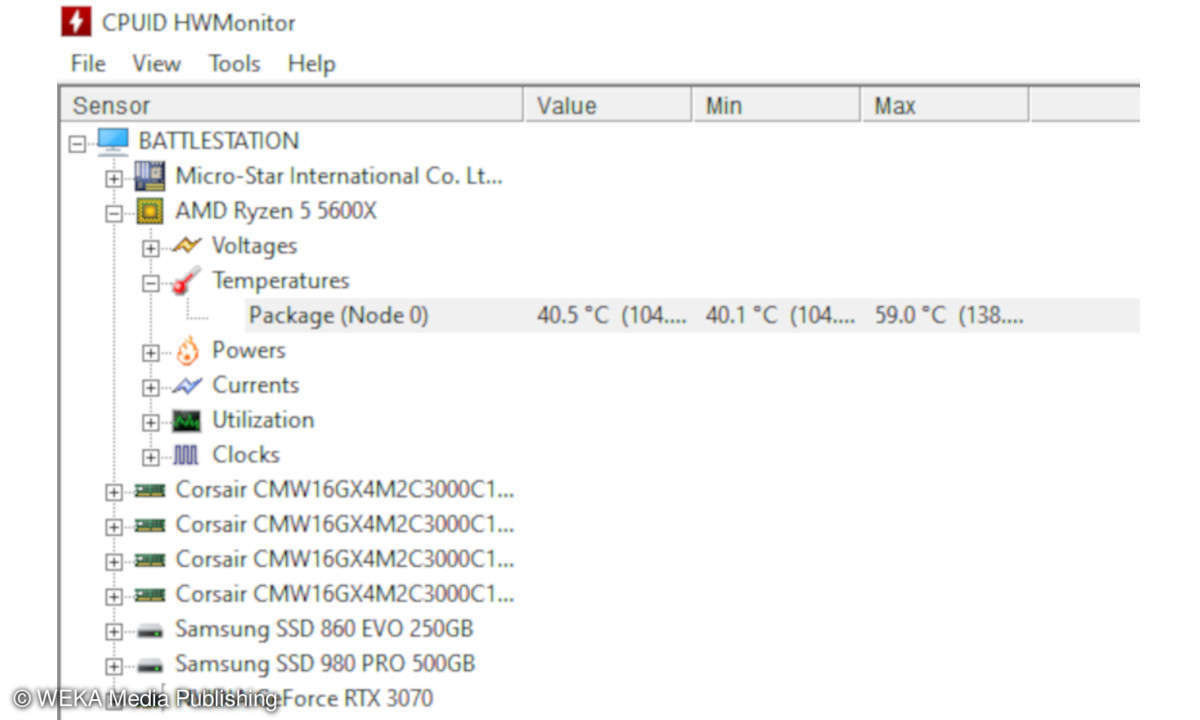
Task: Click the Max column header
Action: 945,105
